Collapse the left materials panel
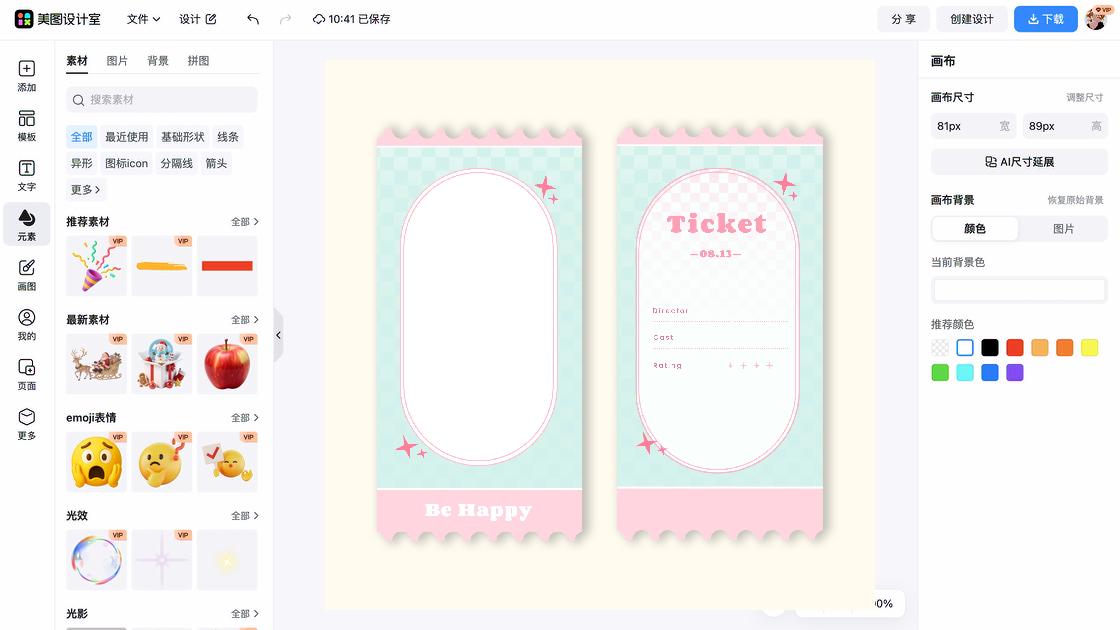1120x630 pixels. tap(278, 335)
